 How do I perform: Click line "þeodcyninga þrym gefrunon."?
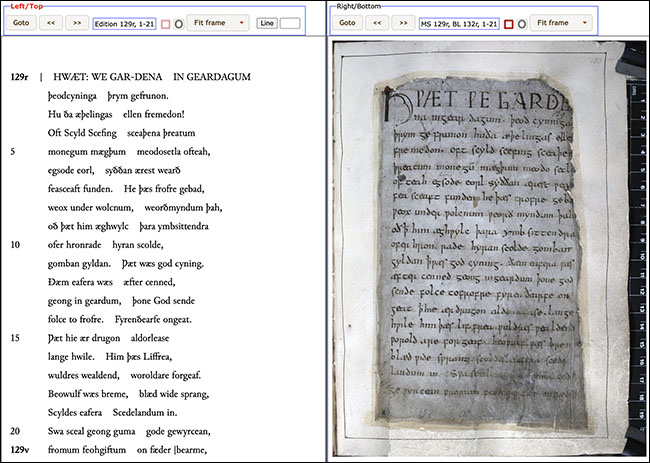point(108,96)
